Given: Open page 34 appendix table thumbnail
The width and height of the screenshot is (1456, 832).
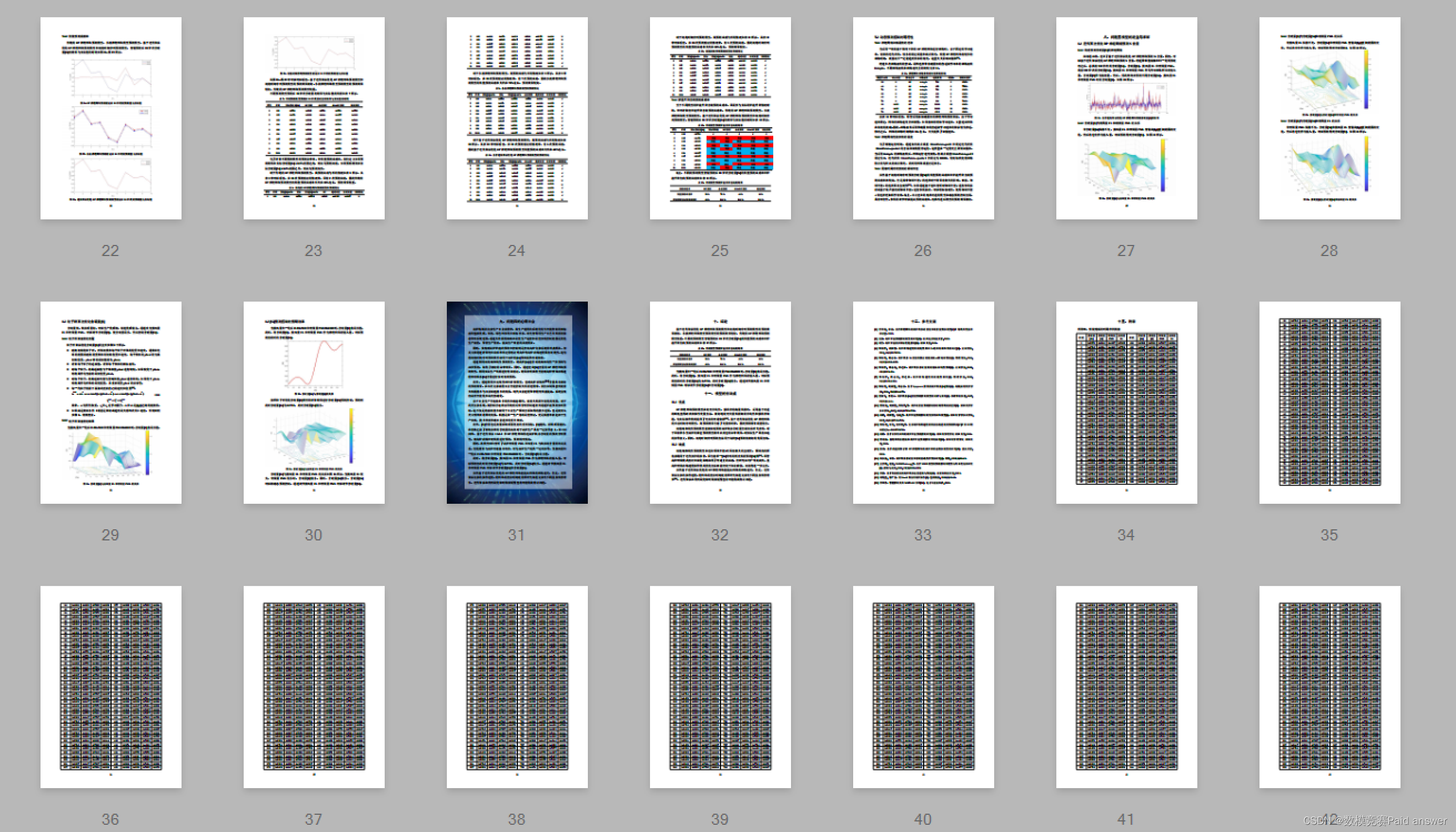Looking at the screenshot, I should [x=1127, y=403].
